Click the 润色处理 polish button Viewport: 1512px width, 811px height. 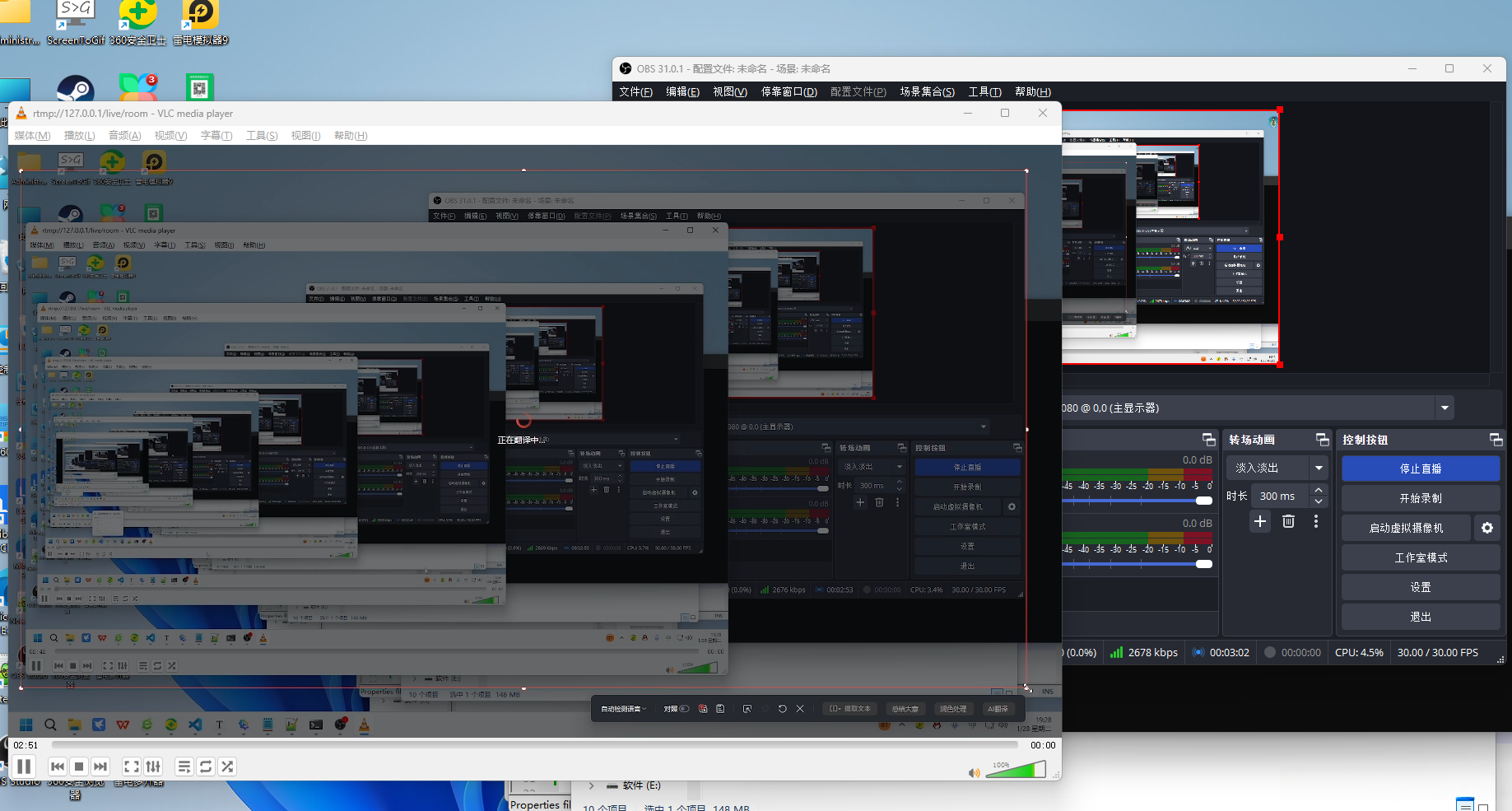pyautogui.click(x=953, y=709)
